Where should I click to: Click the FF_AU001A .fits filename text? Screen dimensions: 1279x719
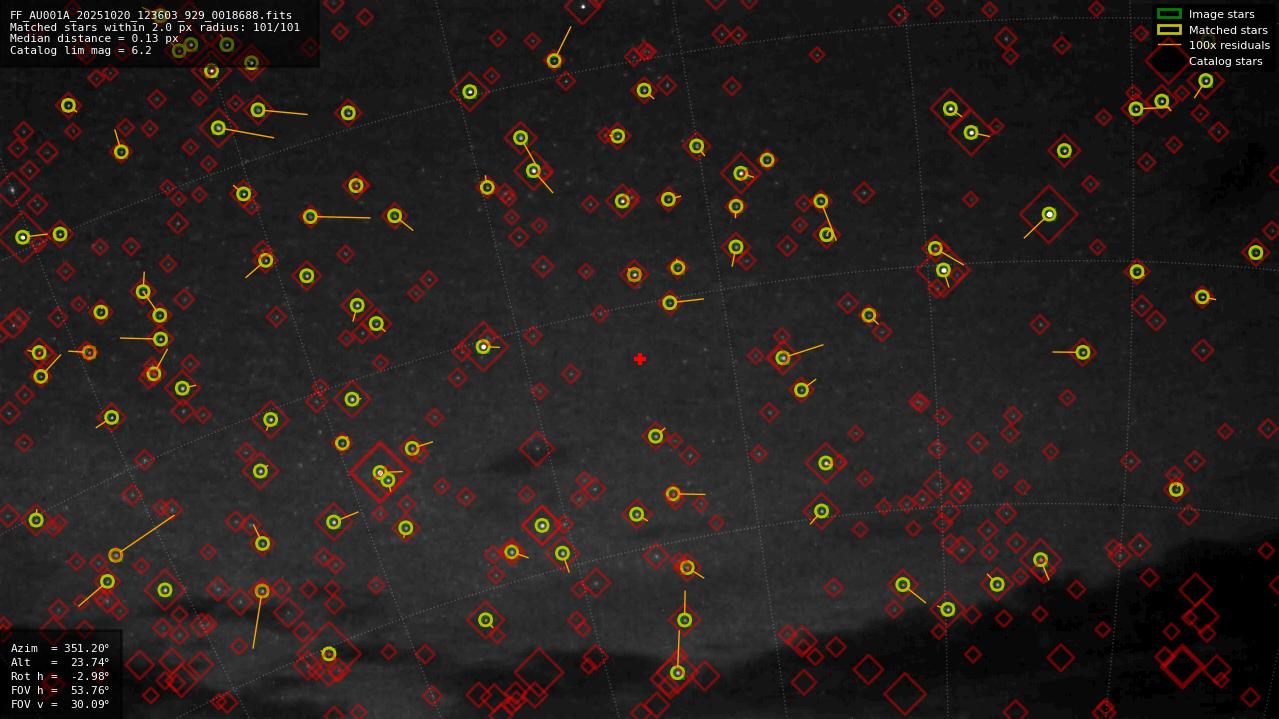point(151,16)
